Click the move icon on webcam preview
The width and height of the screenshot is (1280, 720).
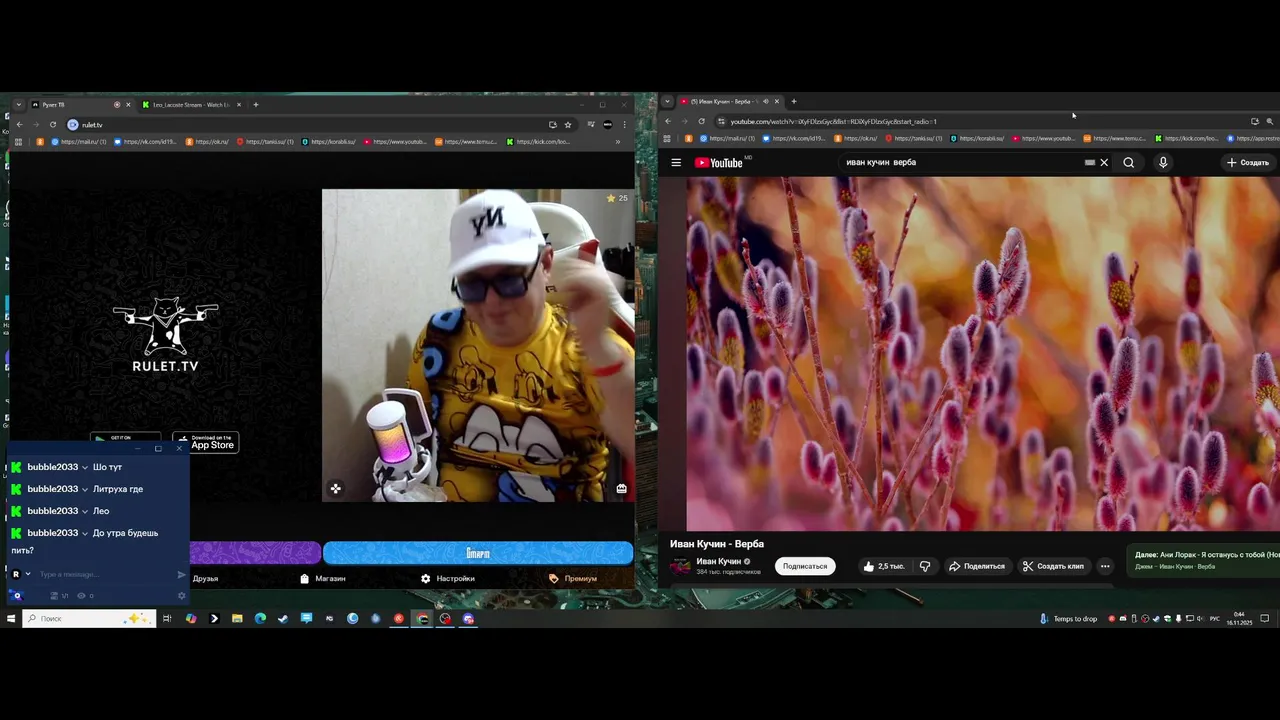[x=336, y=489]
